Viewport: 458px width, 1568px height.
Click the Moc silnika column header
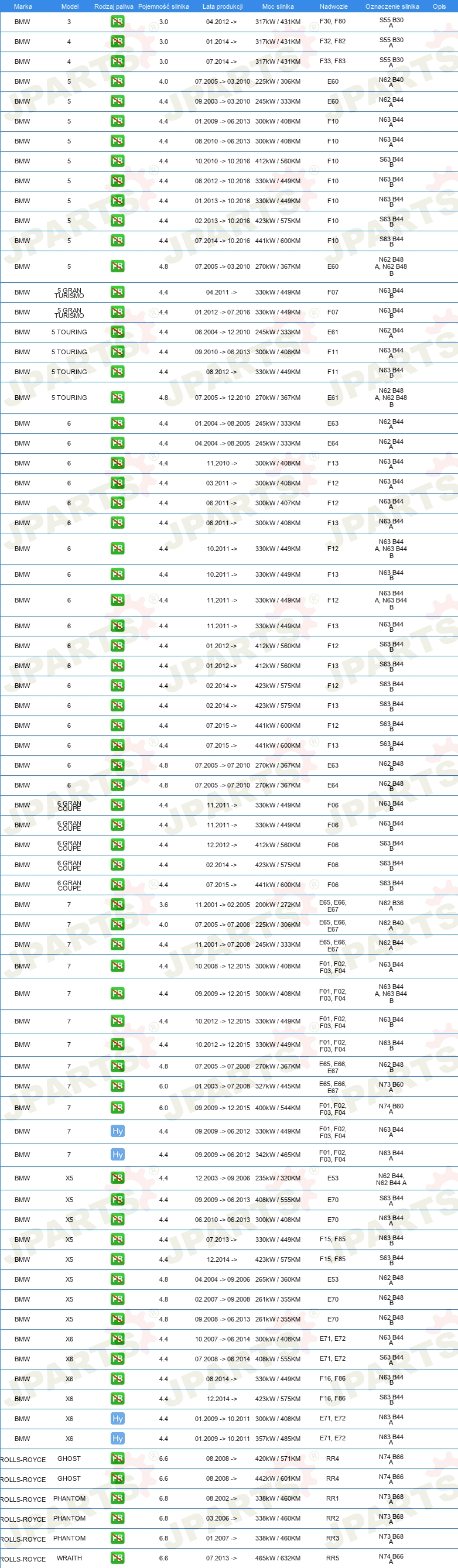tap(278, 6)
